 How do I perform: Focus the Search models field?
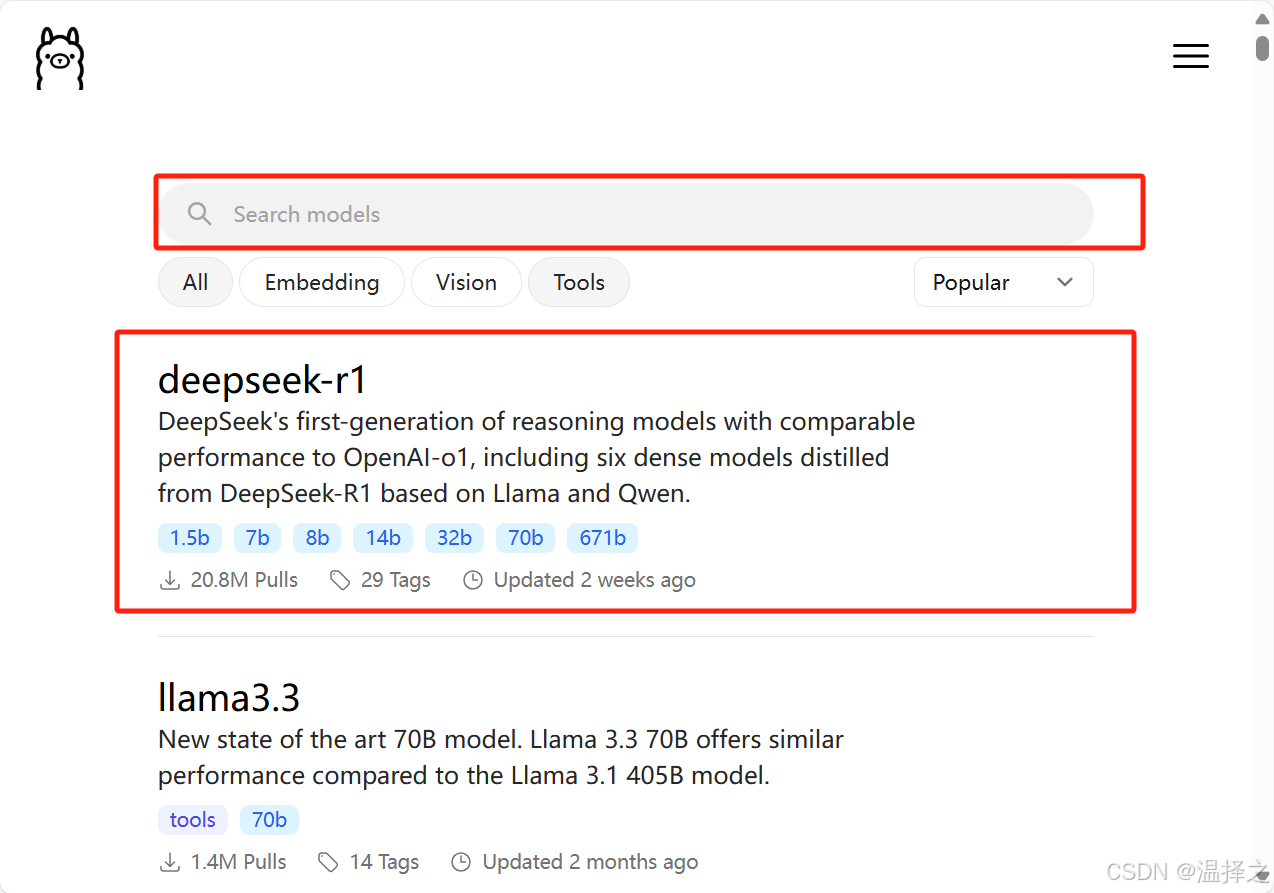(626, 214)
